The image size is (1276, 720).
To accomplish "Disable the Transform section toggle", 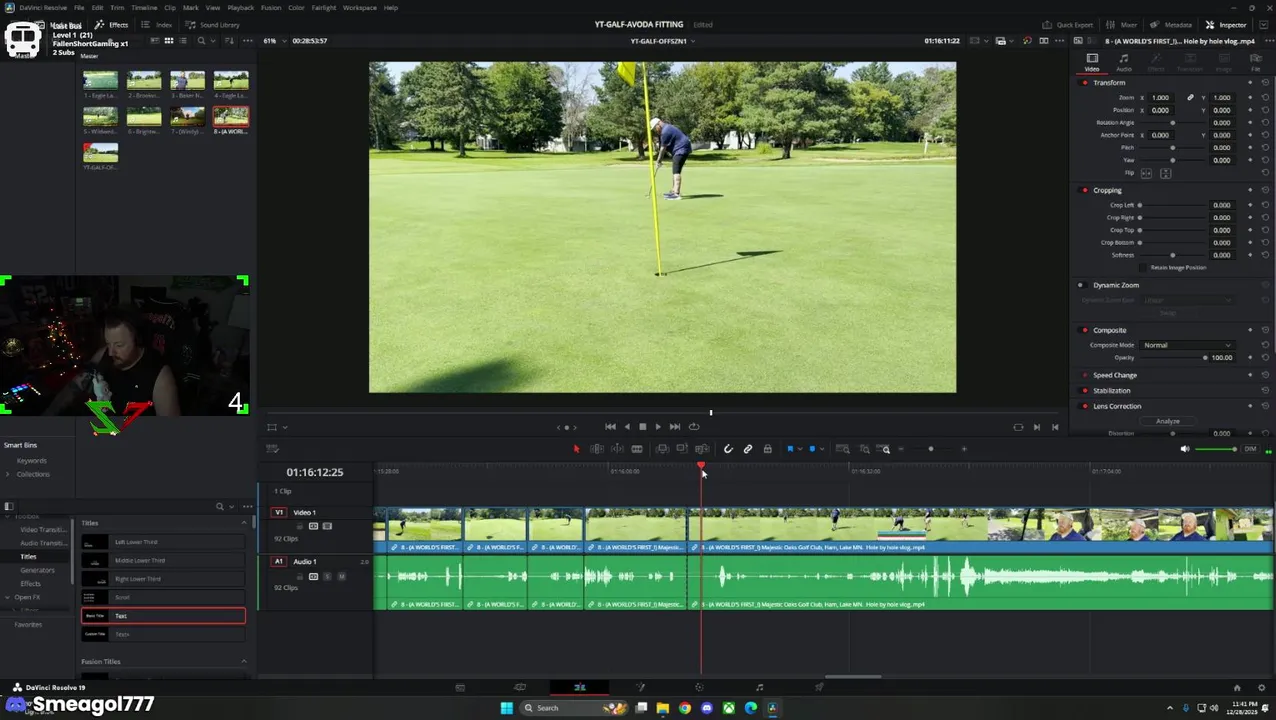I will [x=1085, y=83].
